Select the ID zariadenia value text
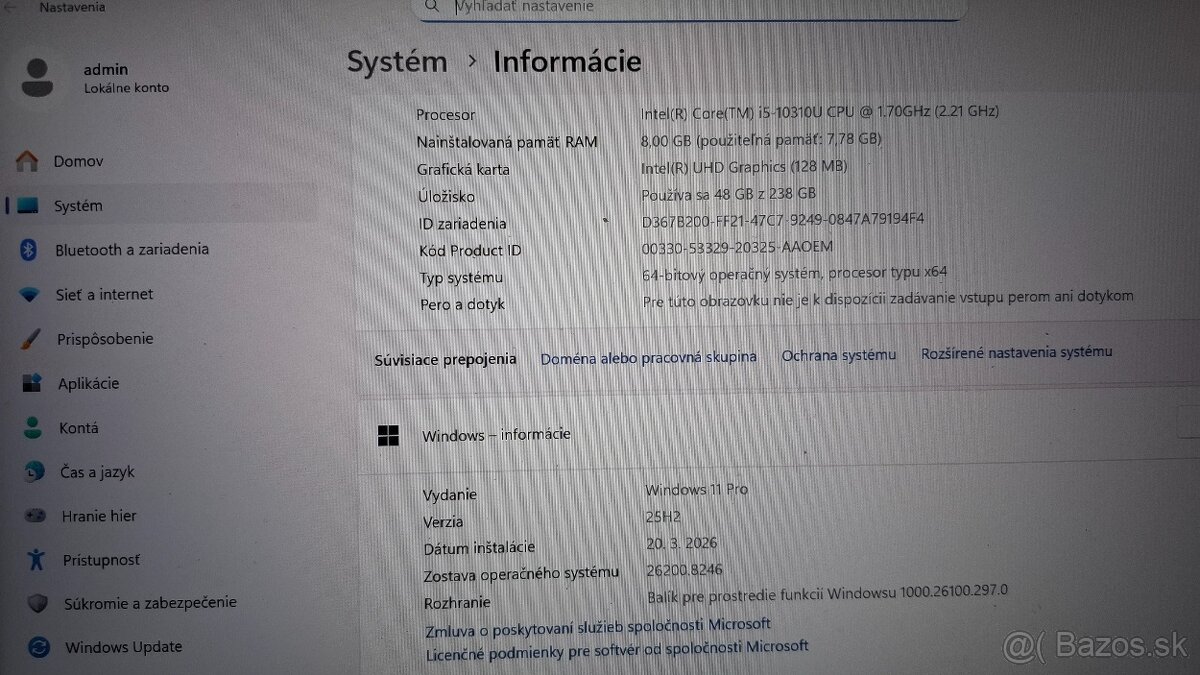The image size is (1200, 675). (782, 220)
